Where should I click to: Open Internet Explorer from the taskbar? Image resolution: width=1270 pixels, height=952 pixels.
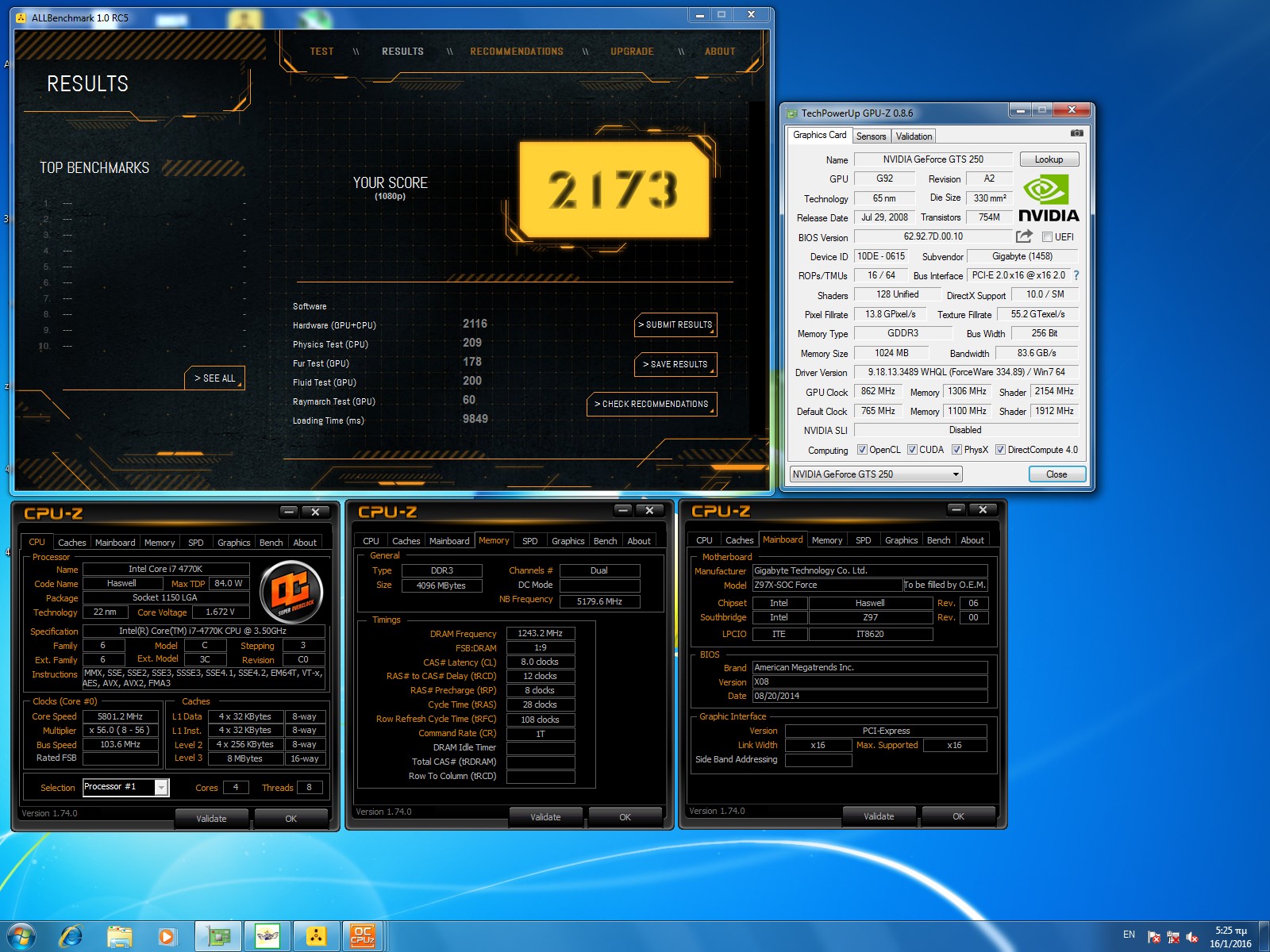tap(71, 936)
